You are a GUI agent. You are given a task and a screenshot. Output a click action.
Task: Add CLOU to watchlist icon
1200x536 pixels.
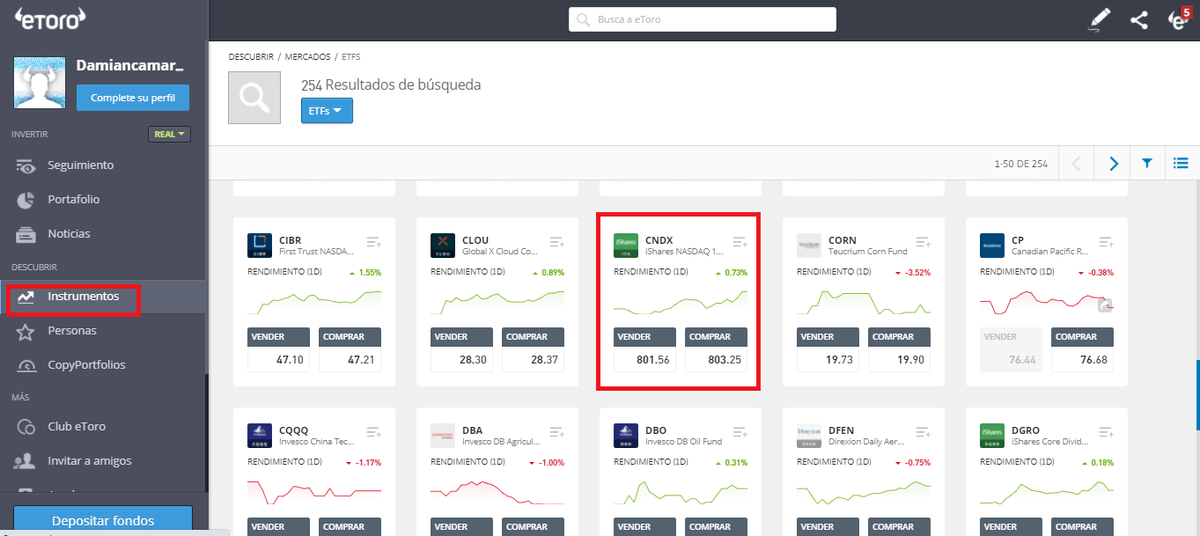(x=557, y=242)
